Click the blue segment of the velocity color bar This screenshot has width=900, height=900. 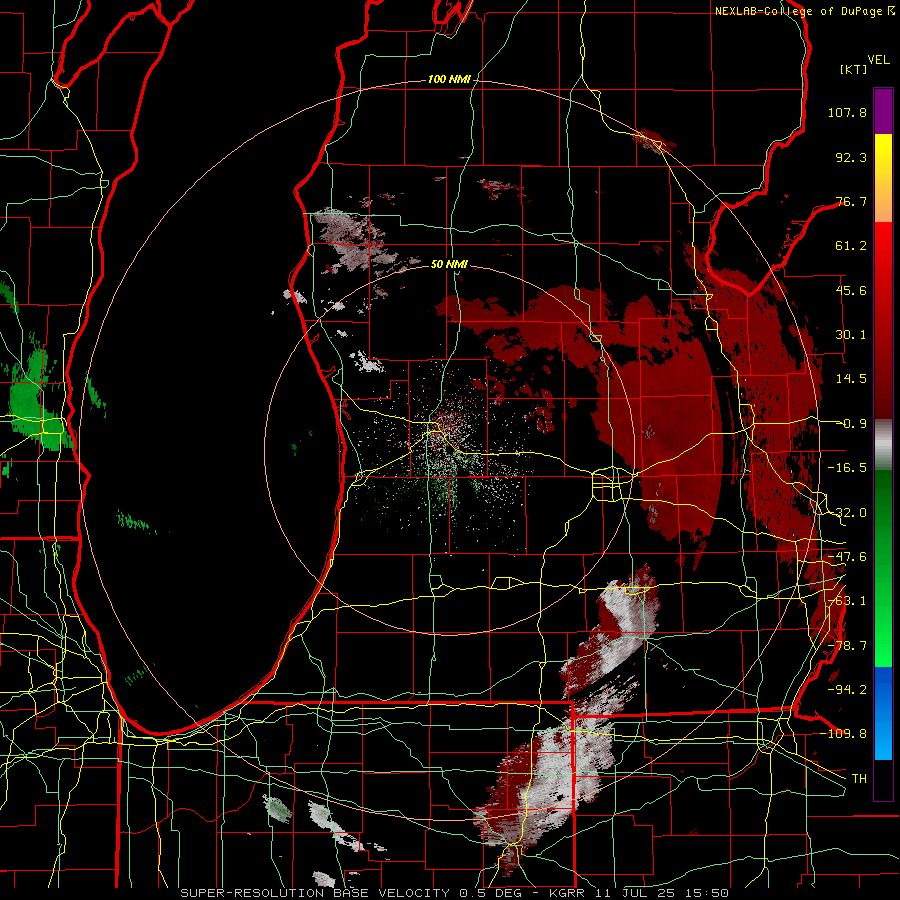(x=883, y=713)
